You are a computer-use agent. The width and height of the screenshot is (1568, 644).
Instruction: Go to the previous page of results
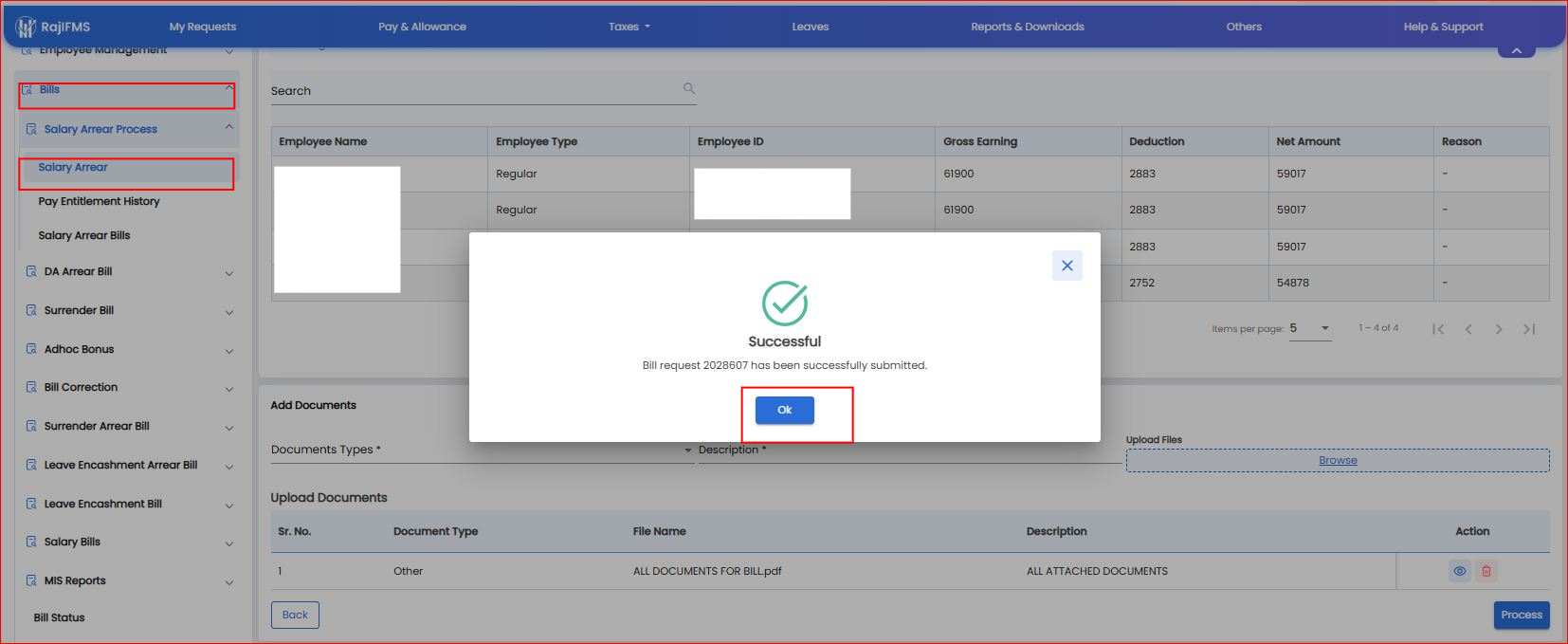tap(1468, 329)
